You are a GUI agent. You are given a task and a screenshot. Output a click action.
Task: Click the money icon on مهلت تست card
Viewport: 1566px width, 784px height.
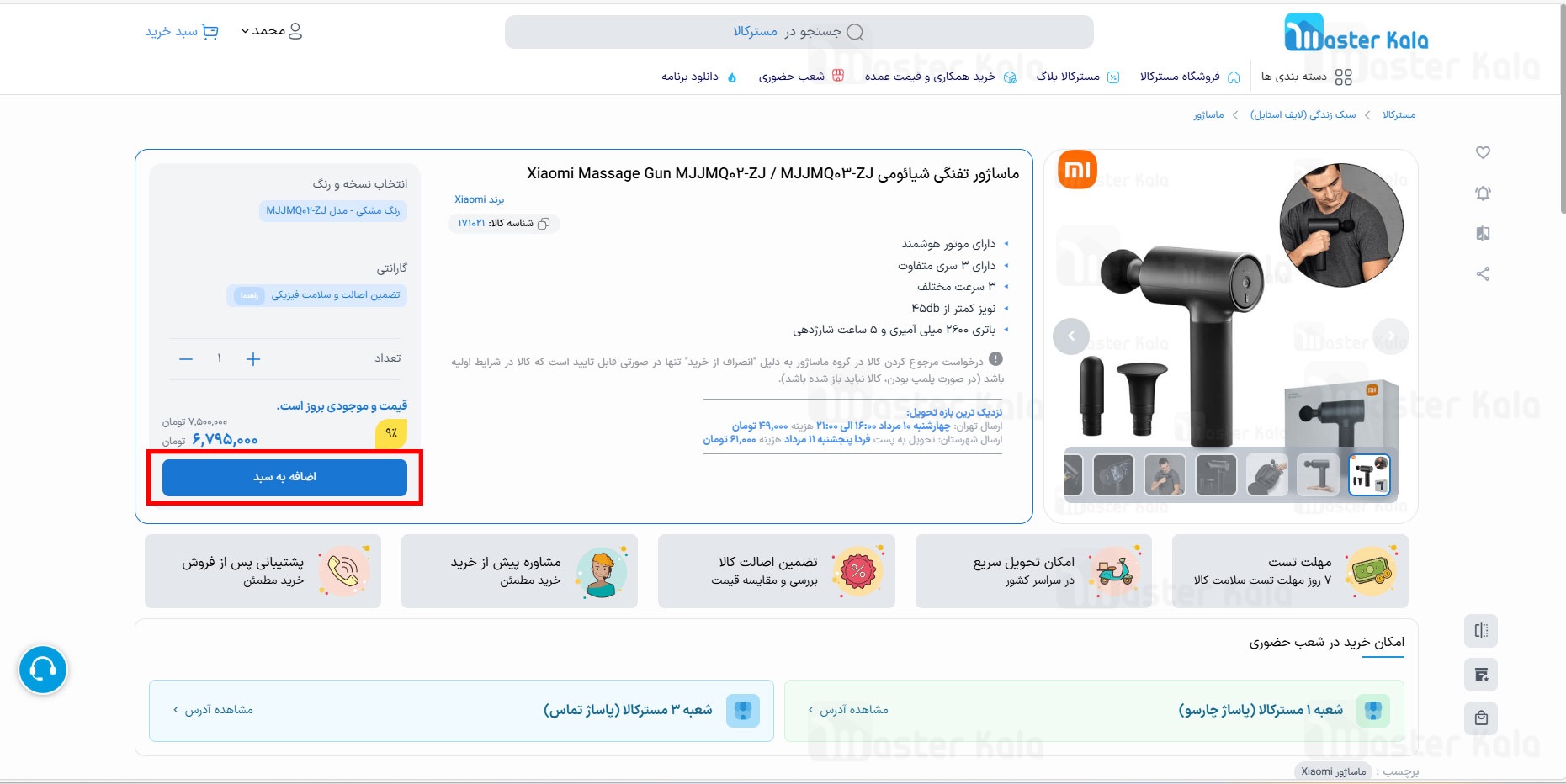click(1372, 571)
